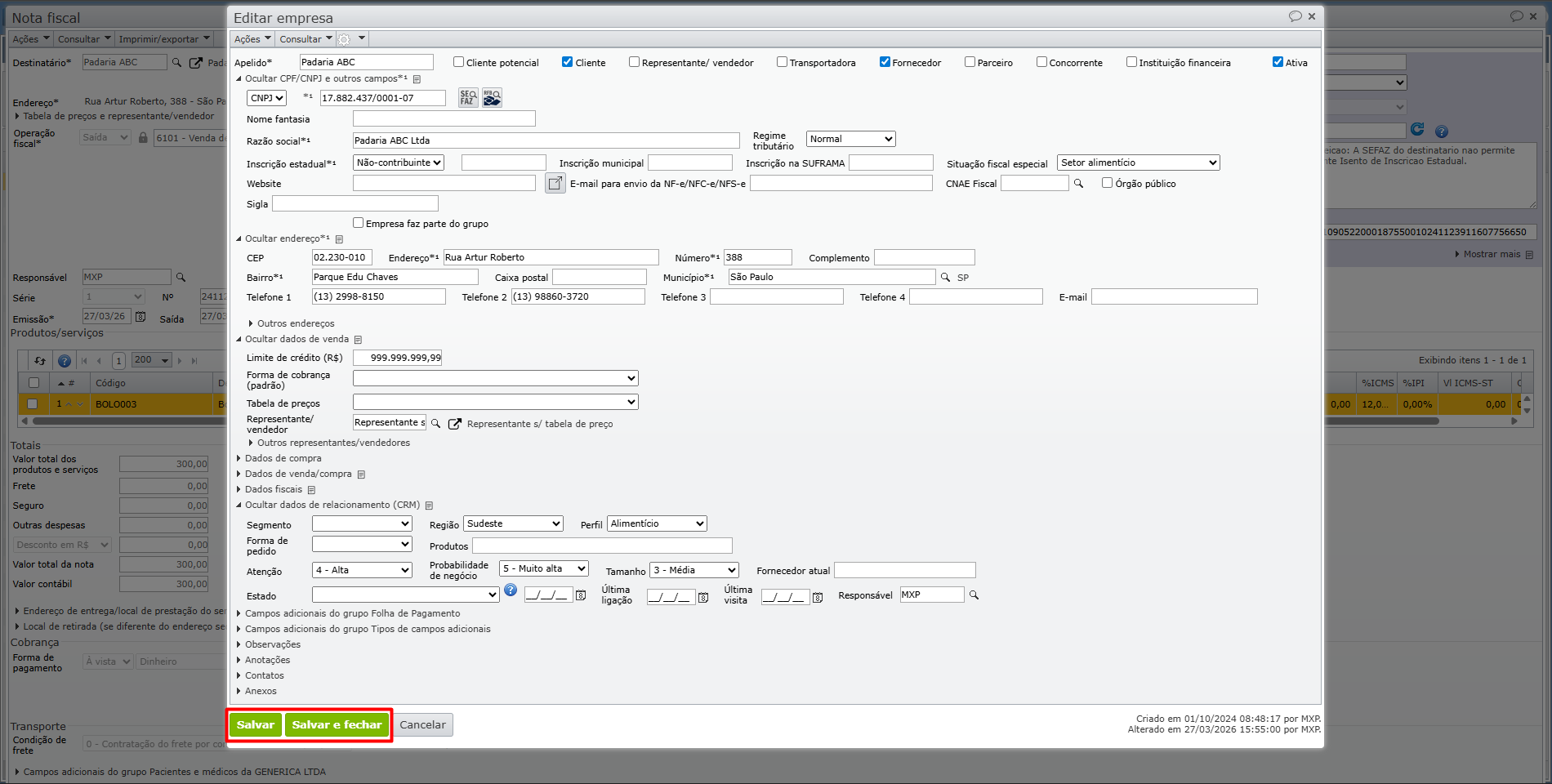Screen dimensions: 1552x784
Task: Enable the Transportadora checkbox
Action: click(x=782, y=62)
